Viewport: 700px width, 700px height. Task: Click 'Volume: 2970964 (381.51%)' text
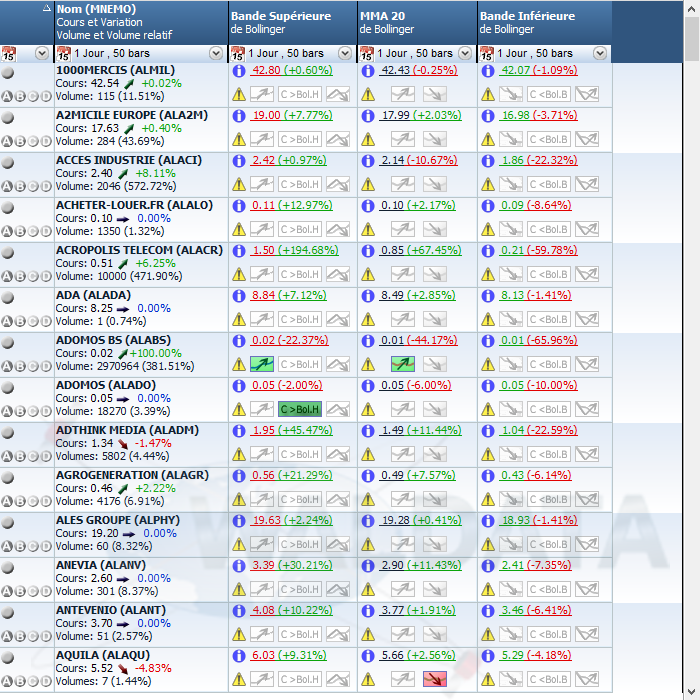coord(125,366)
